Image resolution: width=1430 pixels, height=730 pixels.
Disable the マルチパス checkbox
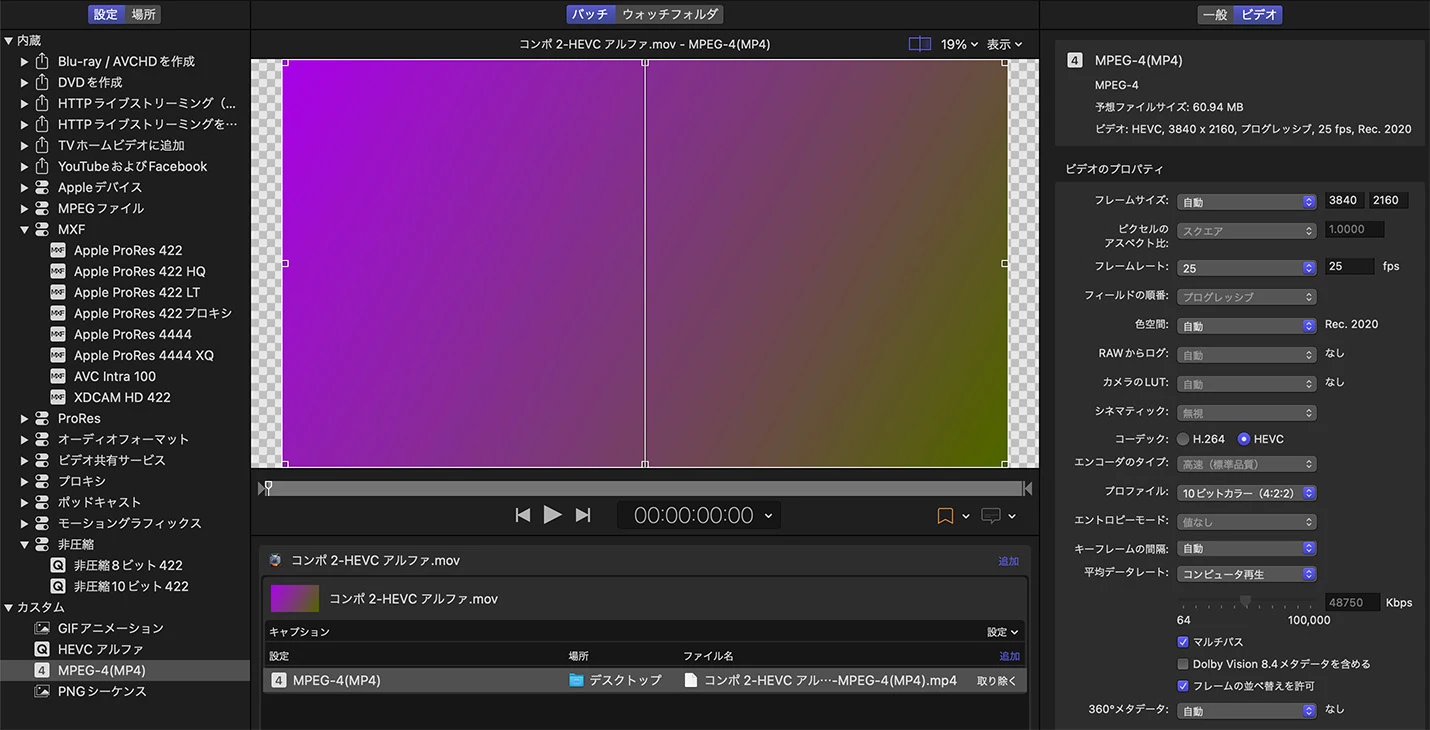coord(1183,642)
